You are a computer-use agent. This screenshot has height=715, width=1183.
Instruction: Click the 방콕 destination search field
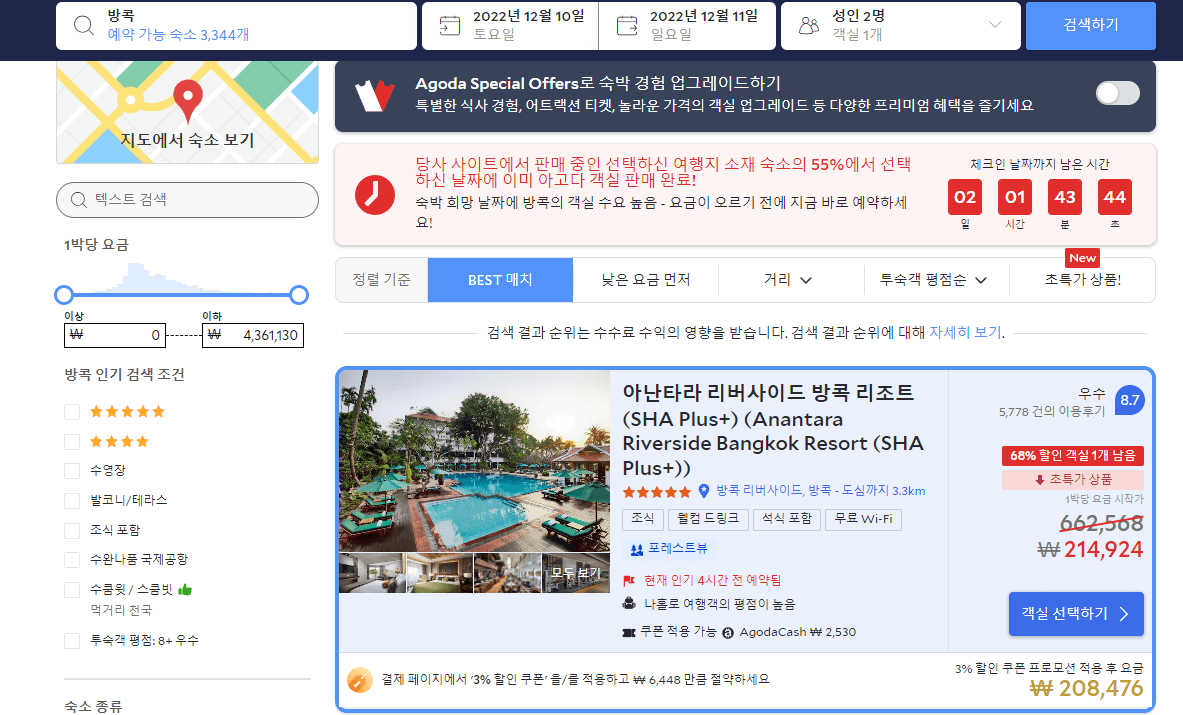(236, 26)
